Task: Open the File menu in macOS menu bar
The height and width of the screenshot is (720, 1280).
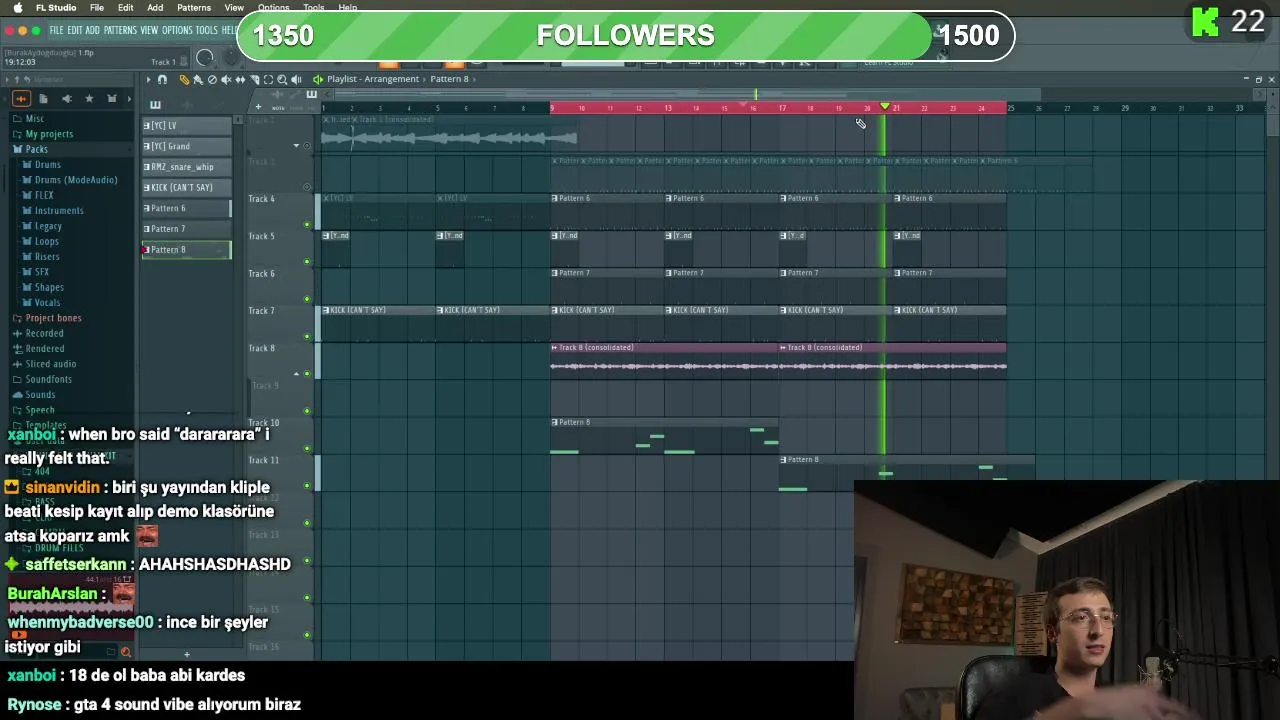Action: [x=97, y=7]
